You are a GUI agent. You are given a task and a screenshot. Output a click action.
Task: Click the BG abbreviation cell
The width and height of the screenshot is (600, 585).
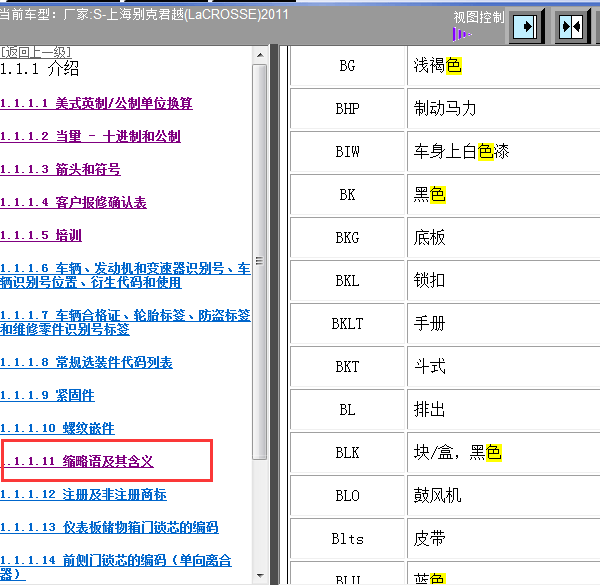point(347,66)
